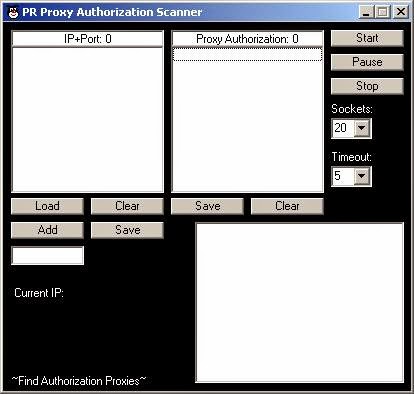This screenshot has height=394, width=414.
Task: Click the large log output box
Action: pyautogui.click(x=299, y=302)
